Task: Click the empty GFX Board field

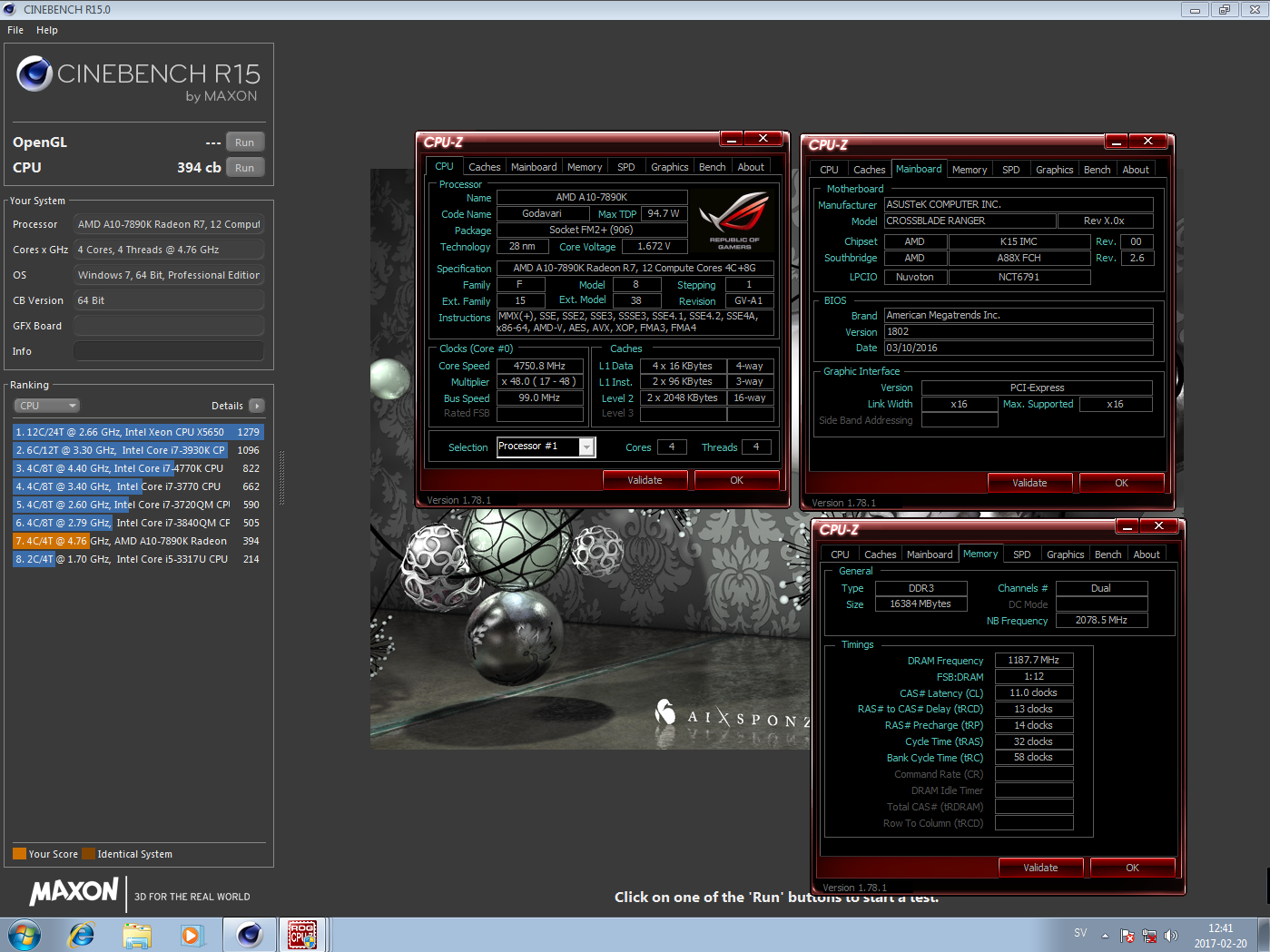Action: (169, 326)
